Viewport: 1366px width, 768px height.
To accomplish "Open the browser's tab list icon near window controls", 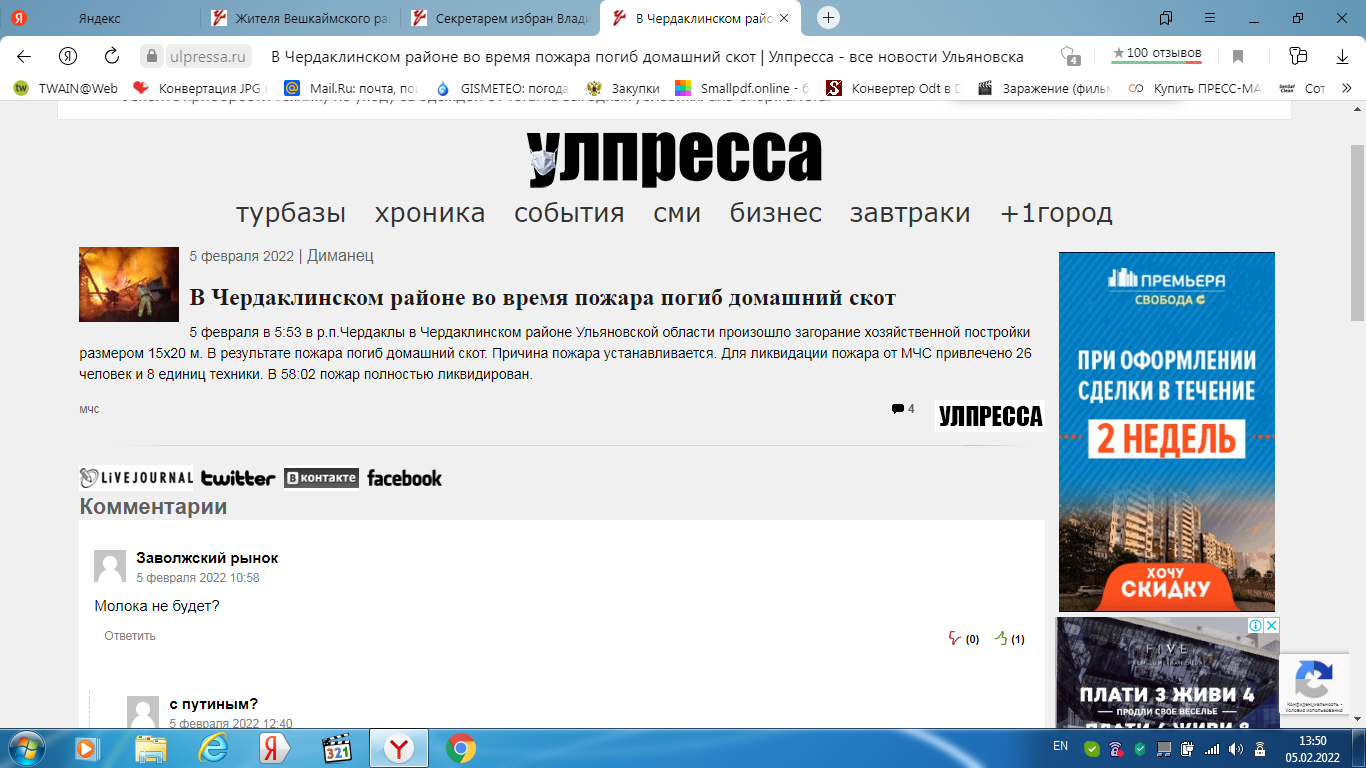I will (1166, 18).
